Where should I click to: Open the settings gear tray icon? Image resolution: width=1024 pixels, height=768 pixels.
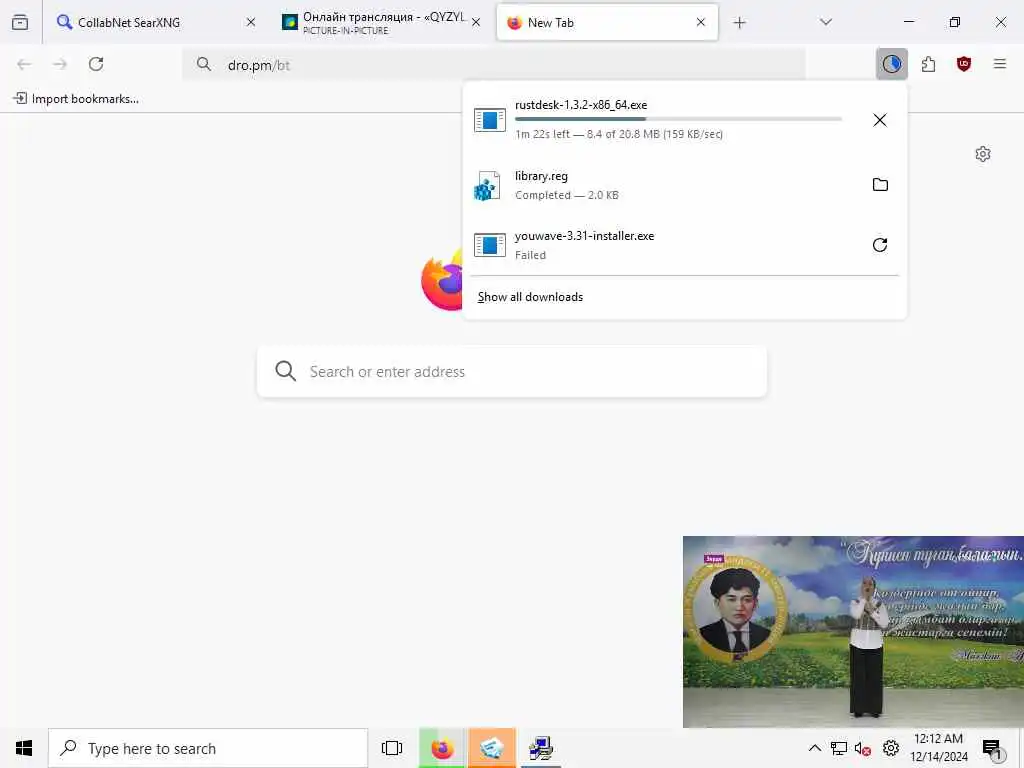[891, 748]
